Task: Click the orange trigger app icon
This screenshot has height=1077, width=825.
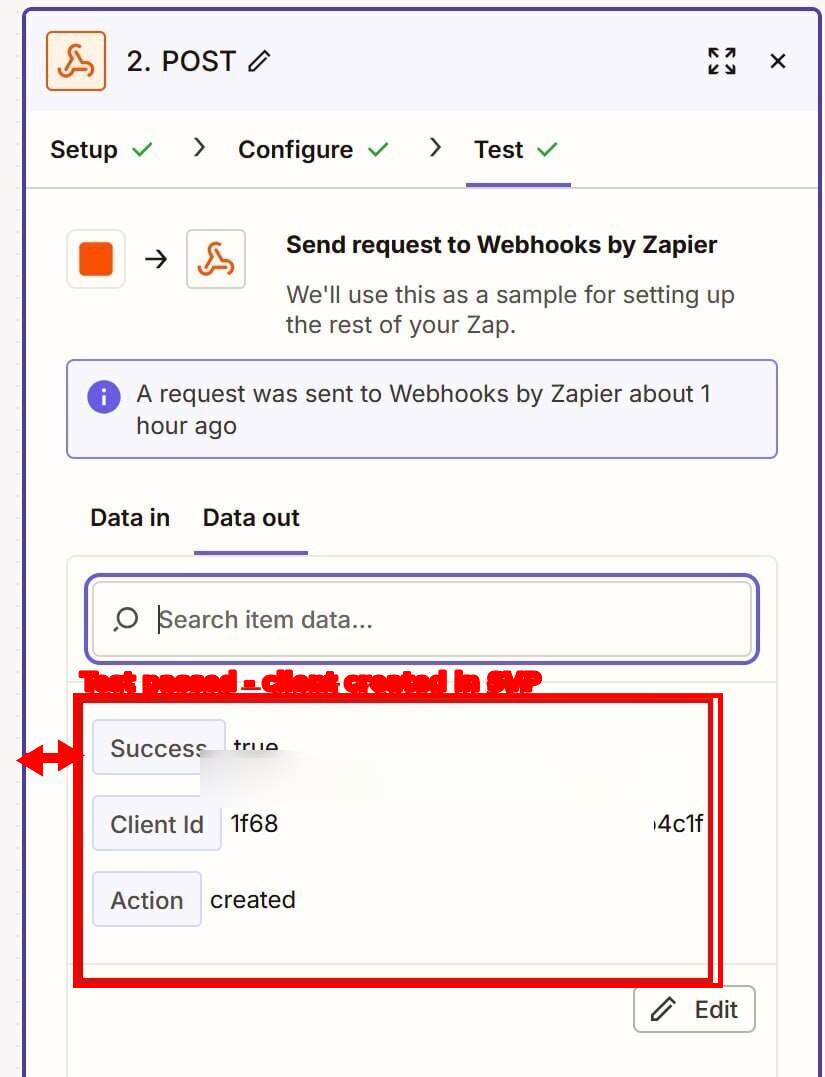Action: pos(95,259)
